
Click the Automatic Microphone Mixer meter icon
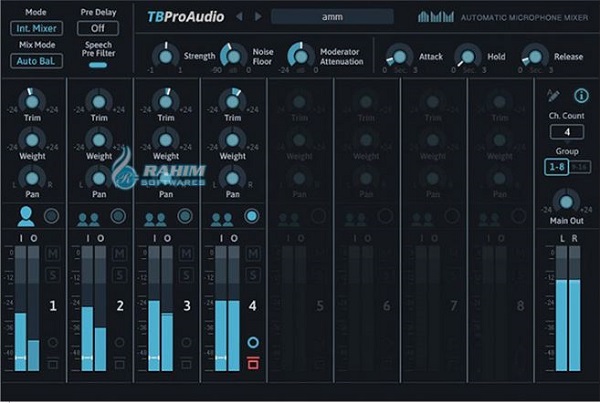436,17
